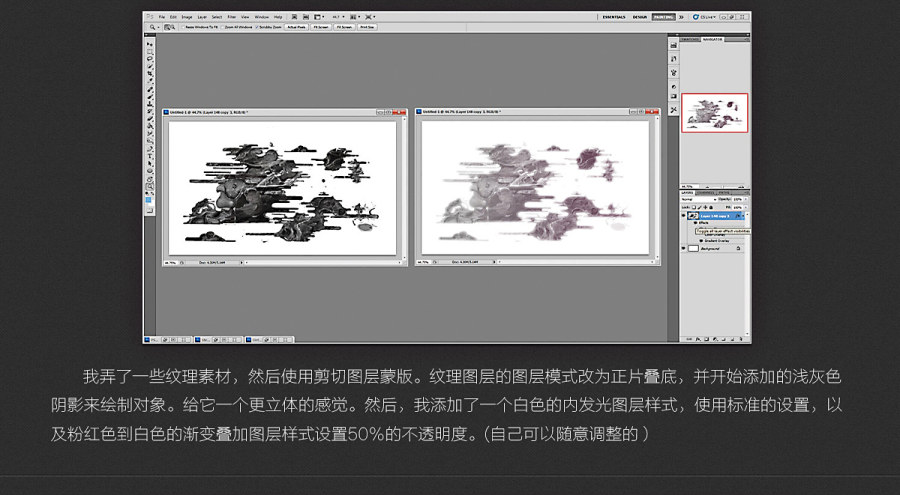
Task: Open the Adjustments panel icon in dock
Action: (x=674, y=87)
